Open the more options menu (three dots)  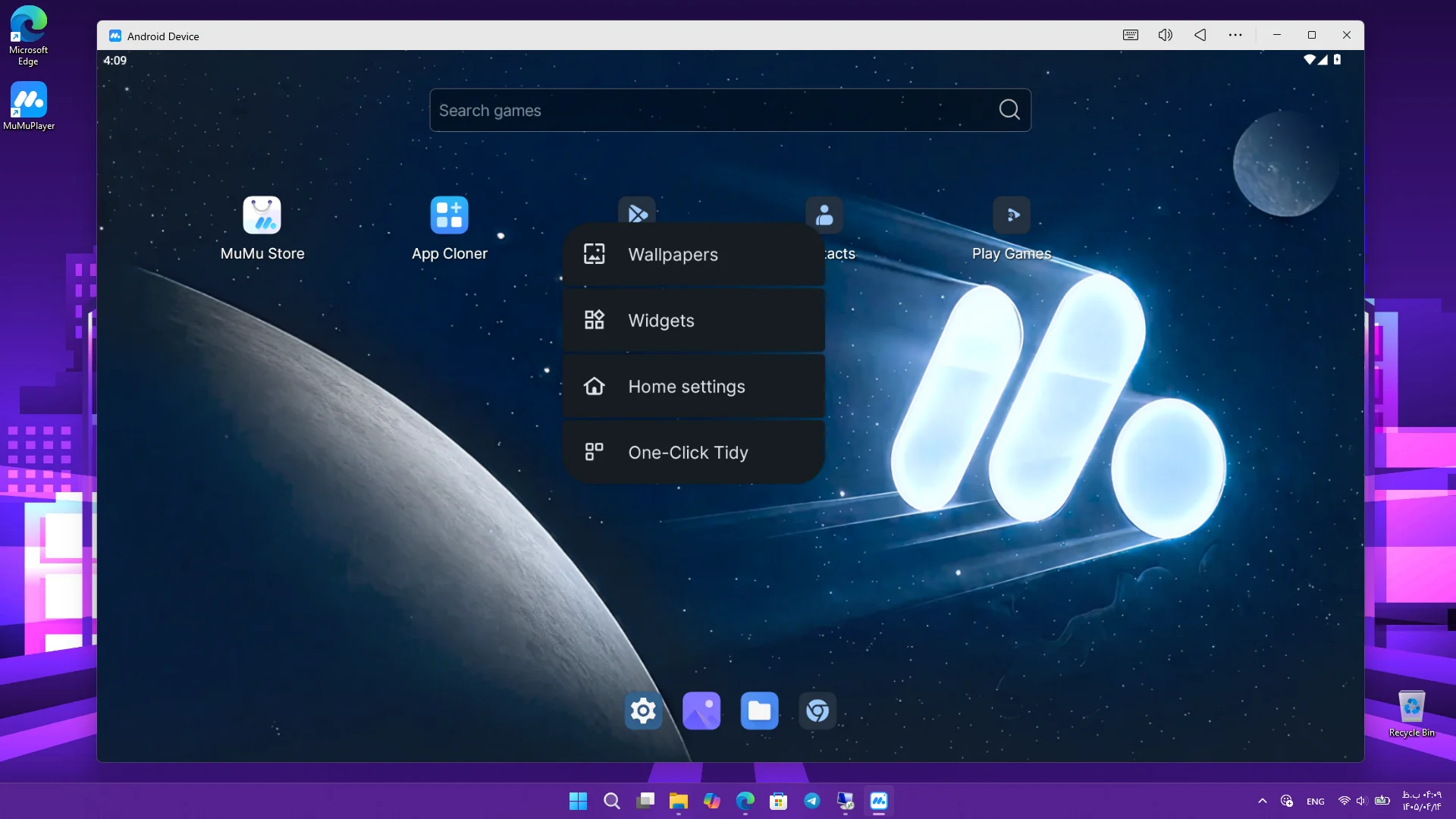pos(1235,35)
